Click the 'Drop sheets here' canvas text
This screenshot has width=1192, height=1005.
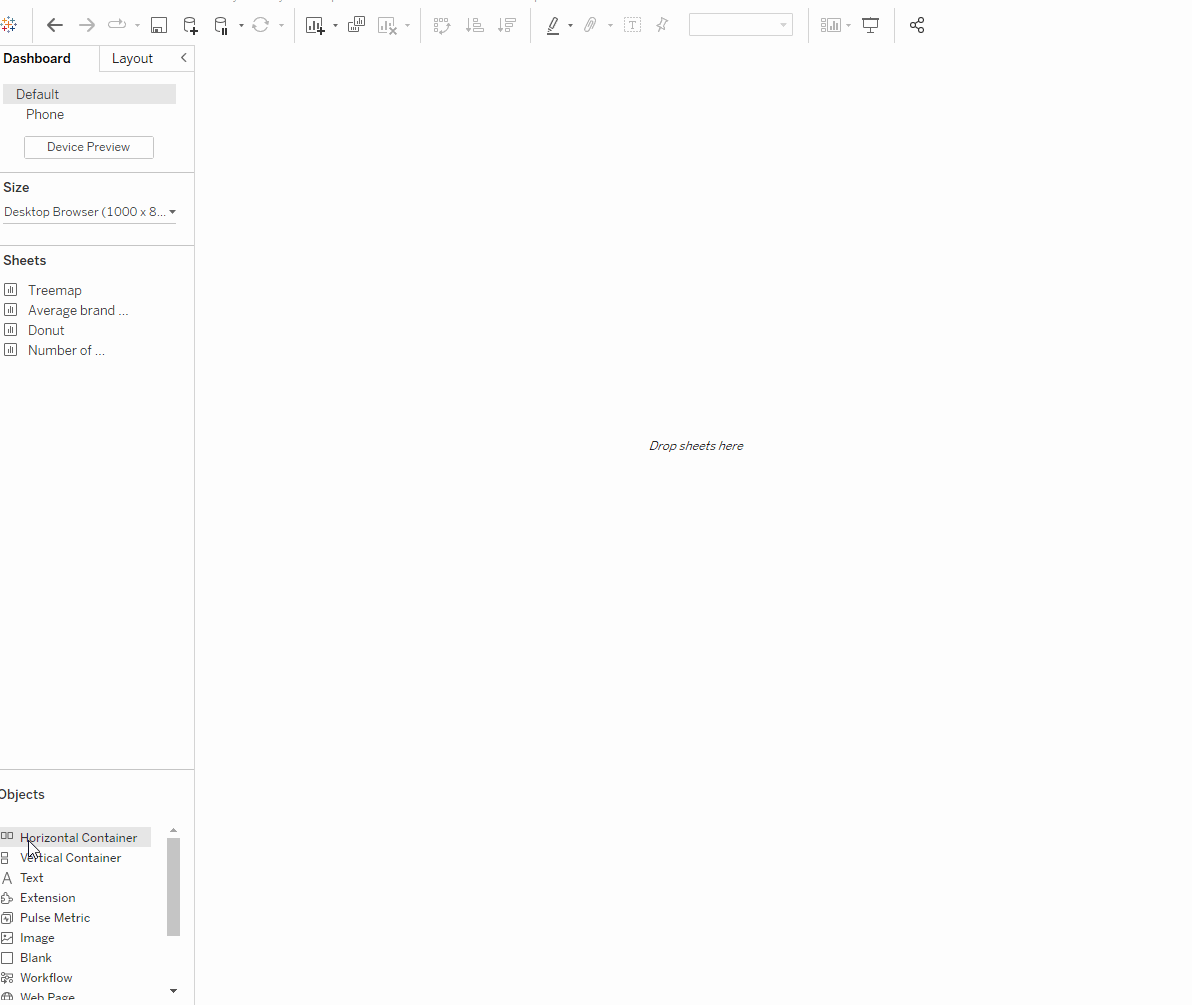[696, 446]
